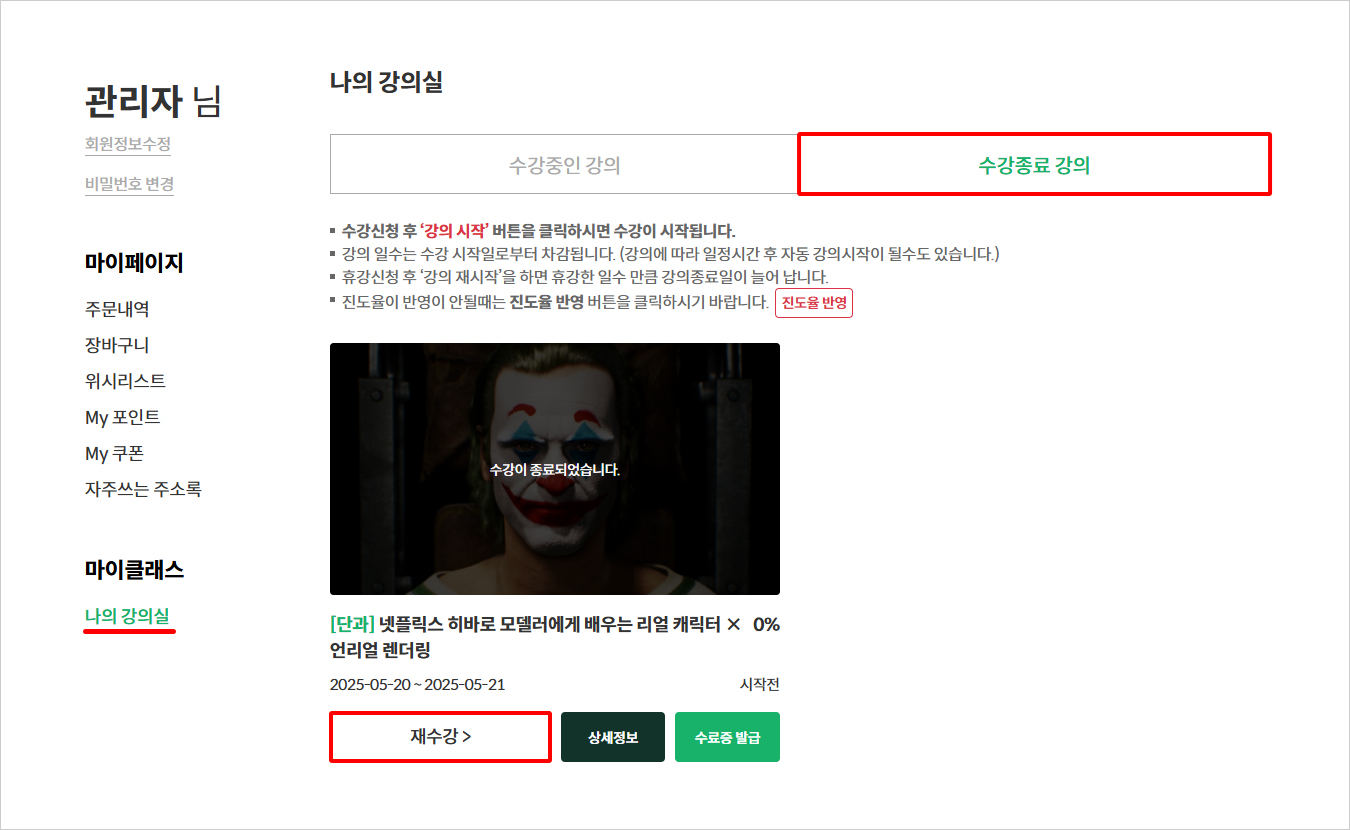Go to 주문내역 in the sidebar
This screenshot has height=830, width=1350.
[x=117, y=309]
